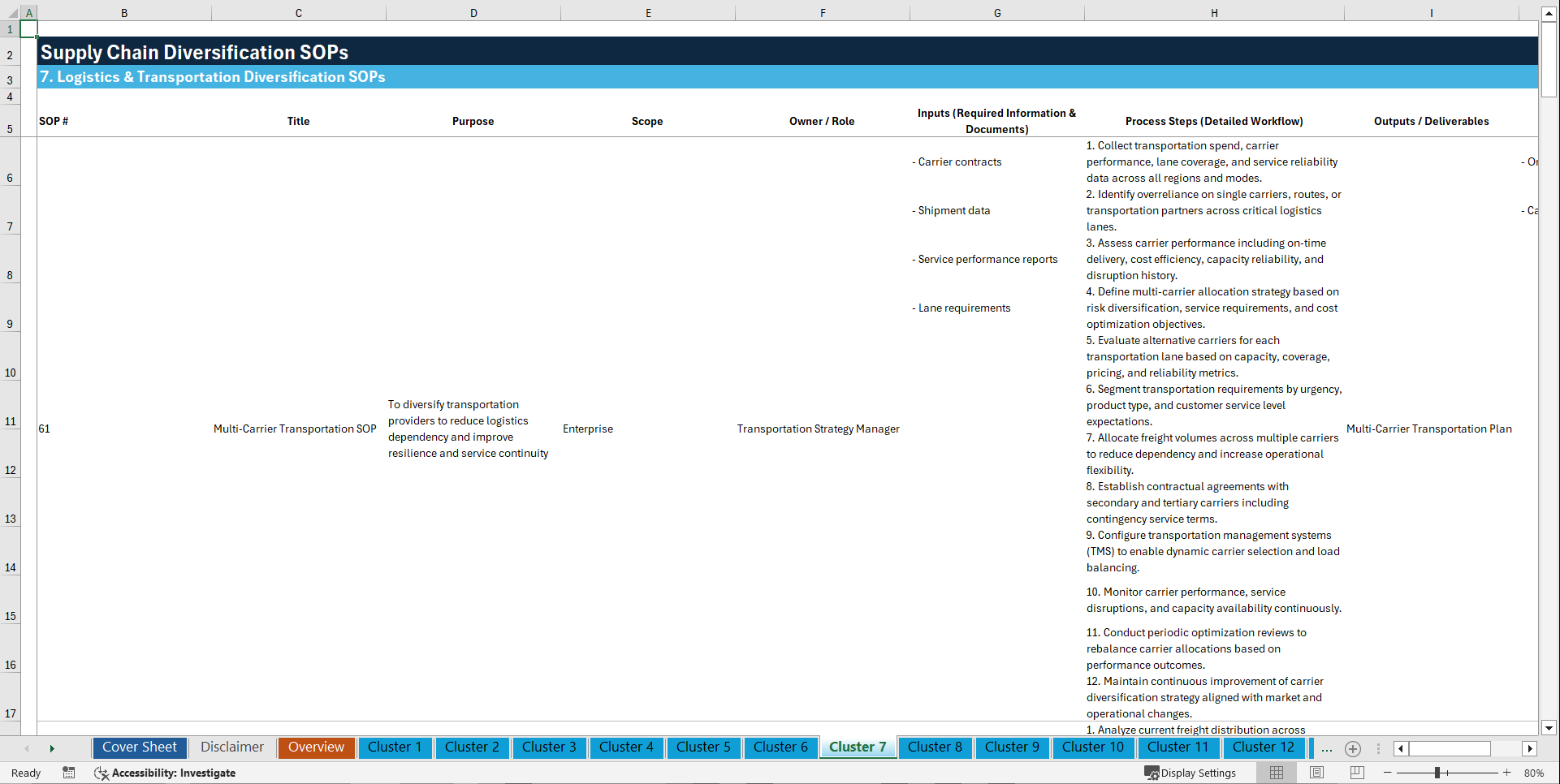Click horizontal scrollbar left arrow
1560x784 pixels.
[x=1401, y=748]
